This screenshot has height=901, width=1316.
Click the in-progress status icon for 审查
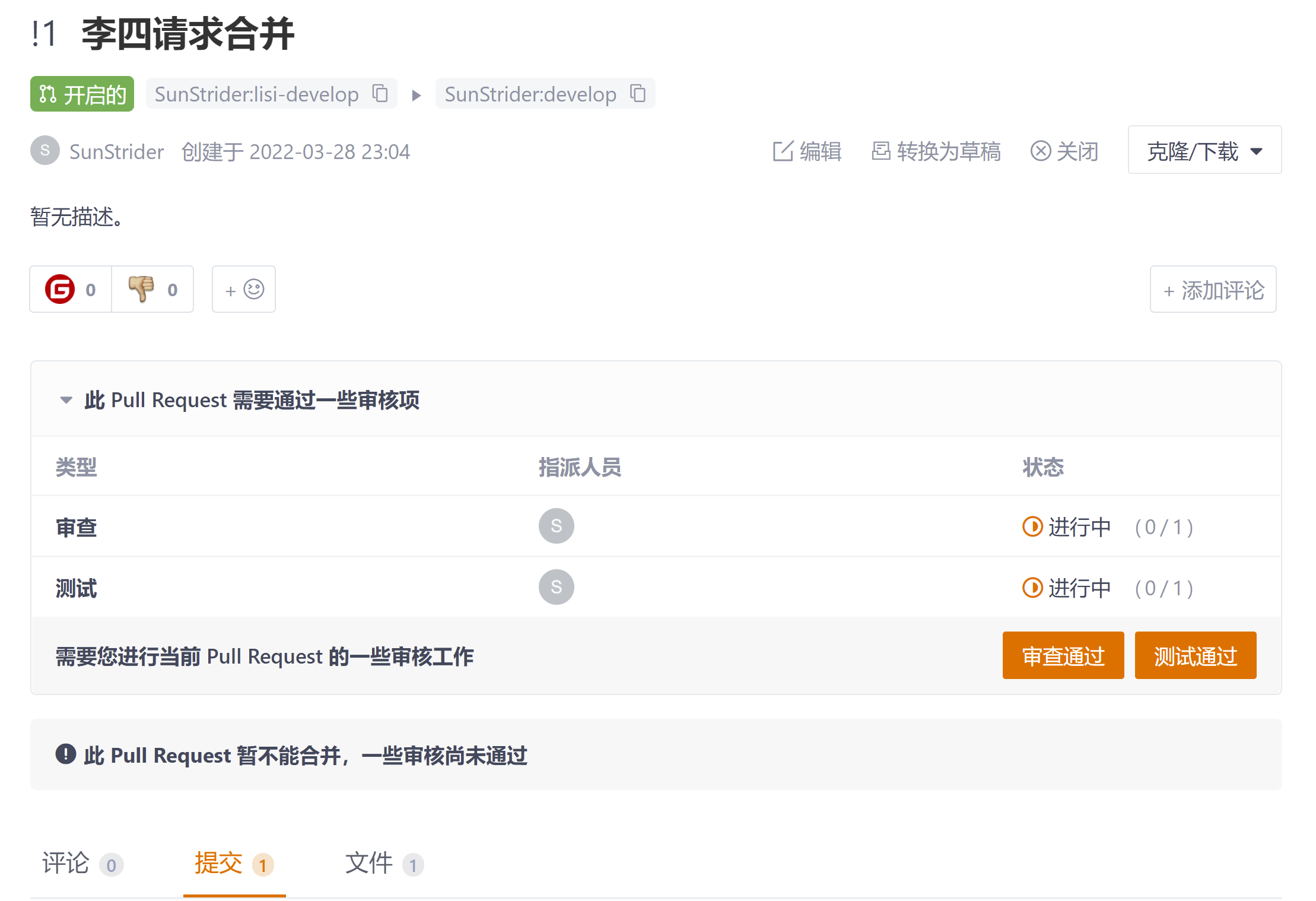1032,526
